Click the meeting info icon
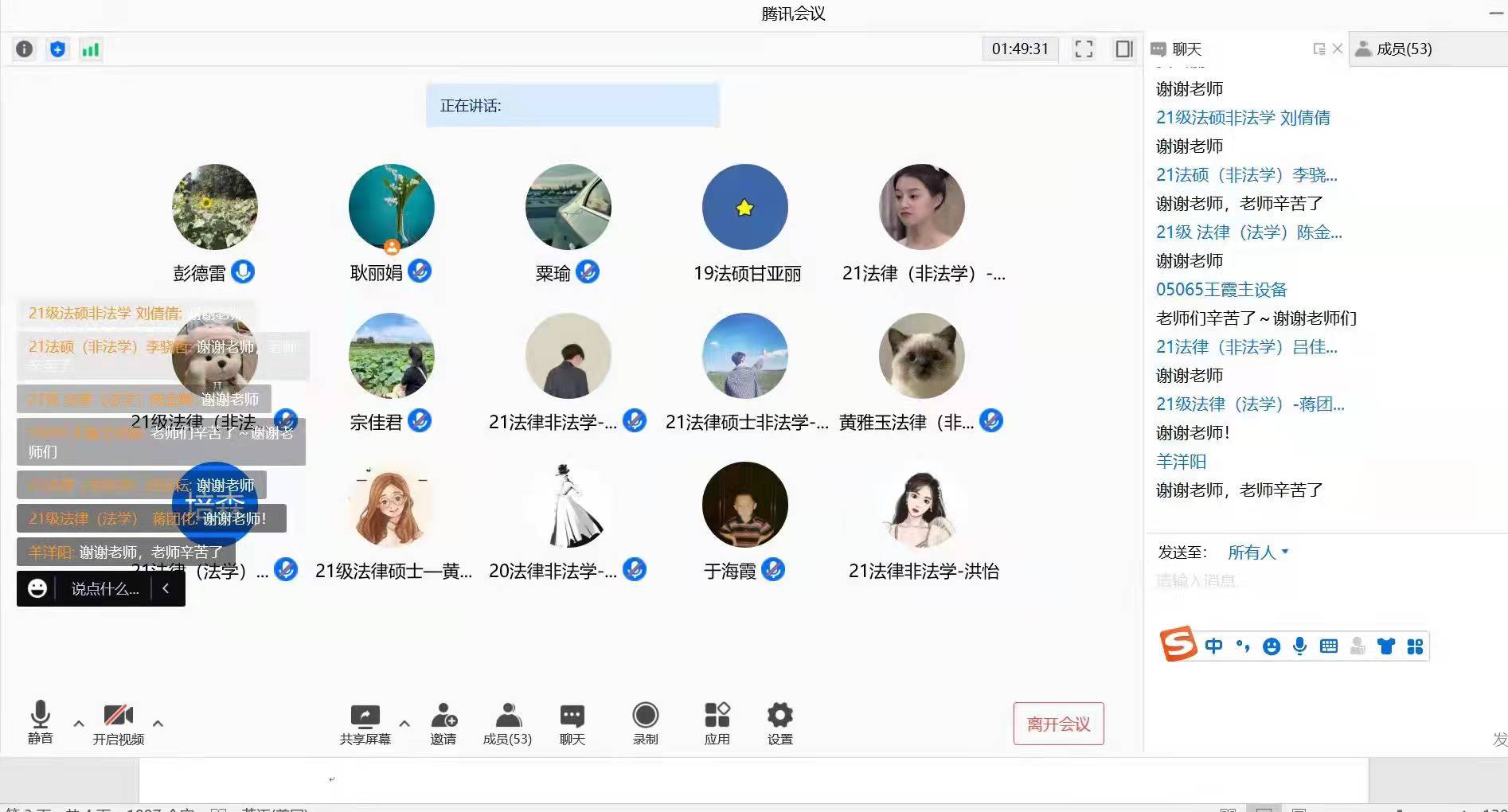The height and width of the screenshot is (812, 1508). pos(25,49)
